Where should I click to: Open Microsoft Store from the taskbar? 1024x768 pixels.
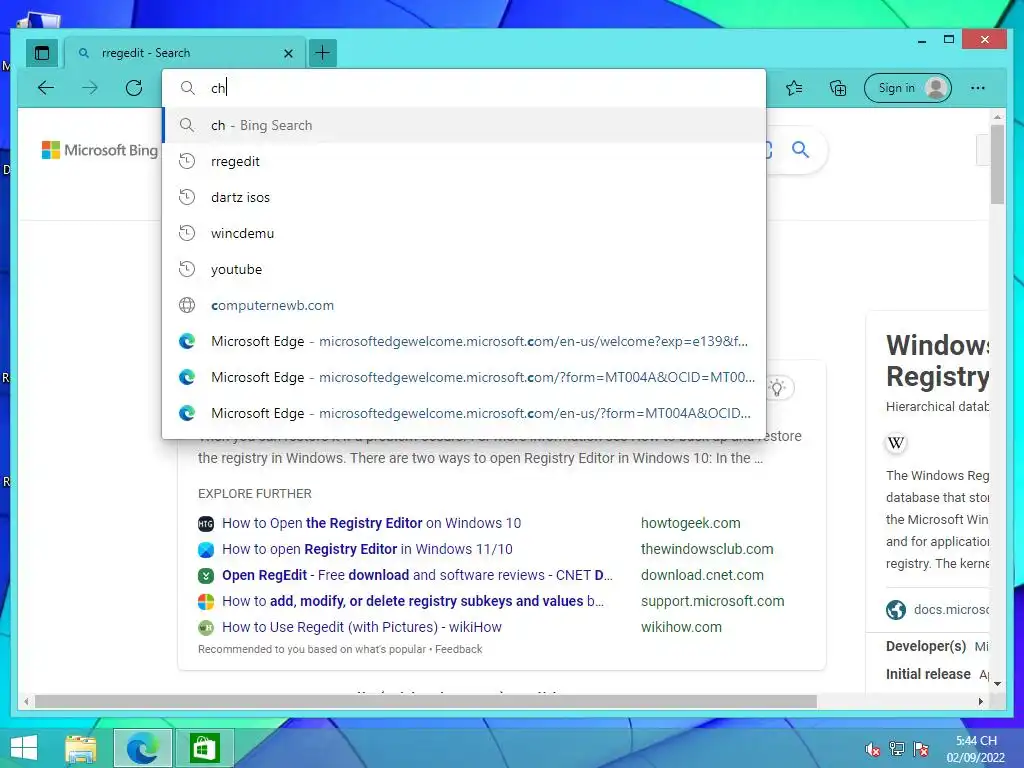click(204, 748)
